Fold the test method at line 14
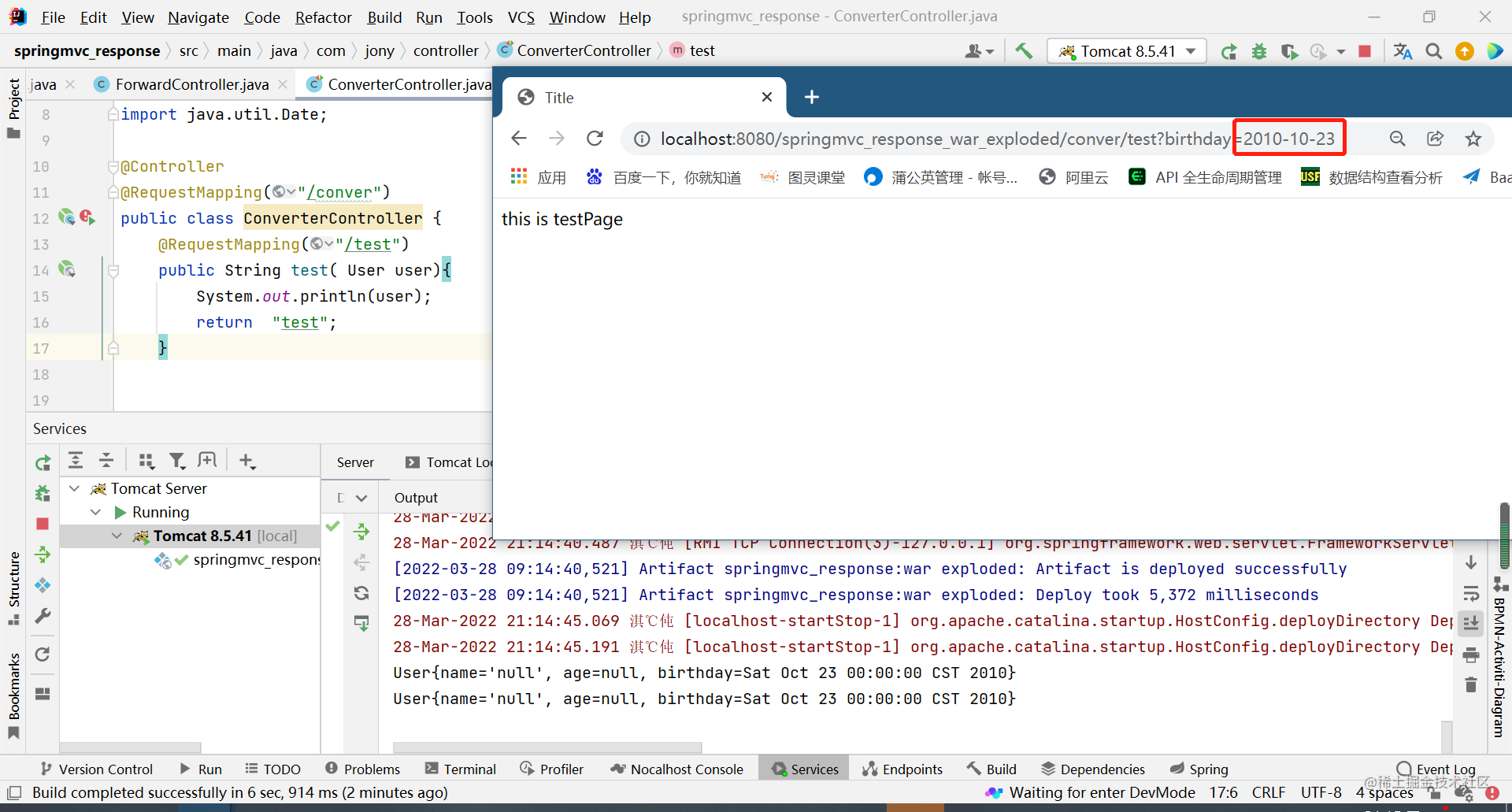Image resolution: width=1512 pixels, height=812 pixels. [x=113, y=270]
